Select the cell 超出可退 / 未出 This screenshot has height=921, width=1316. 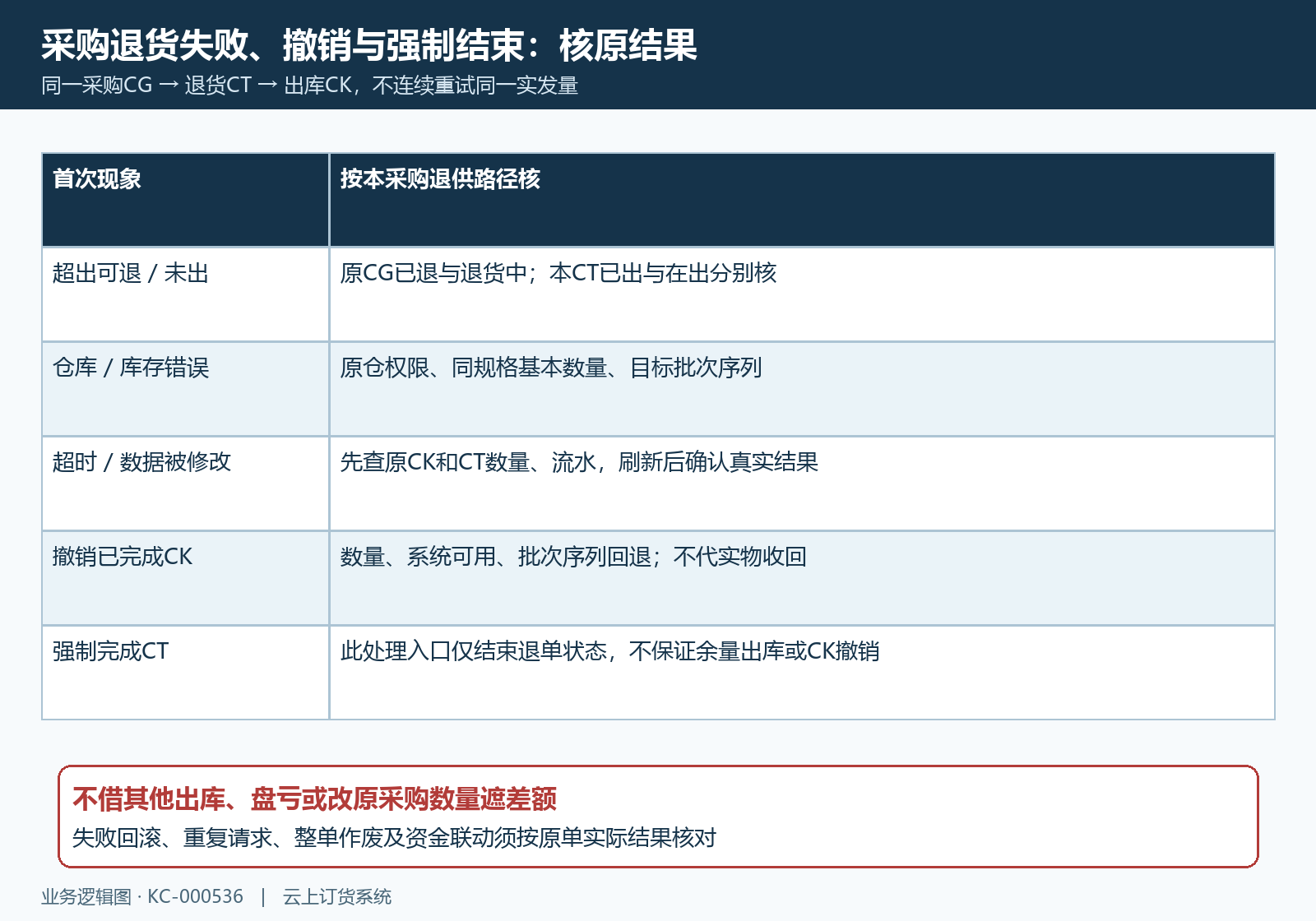[x=185, y=294]
